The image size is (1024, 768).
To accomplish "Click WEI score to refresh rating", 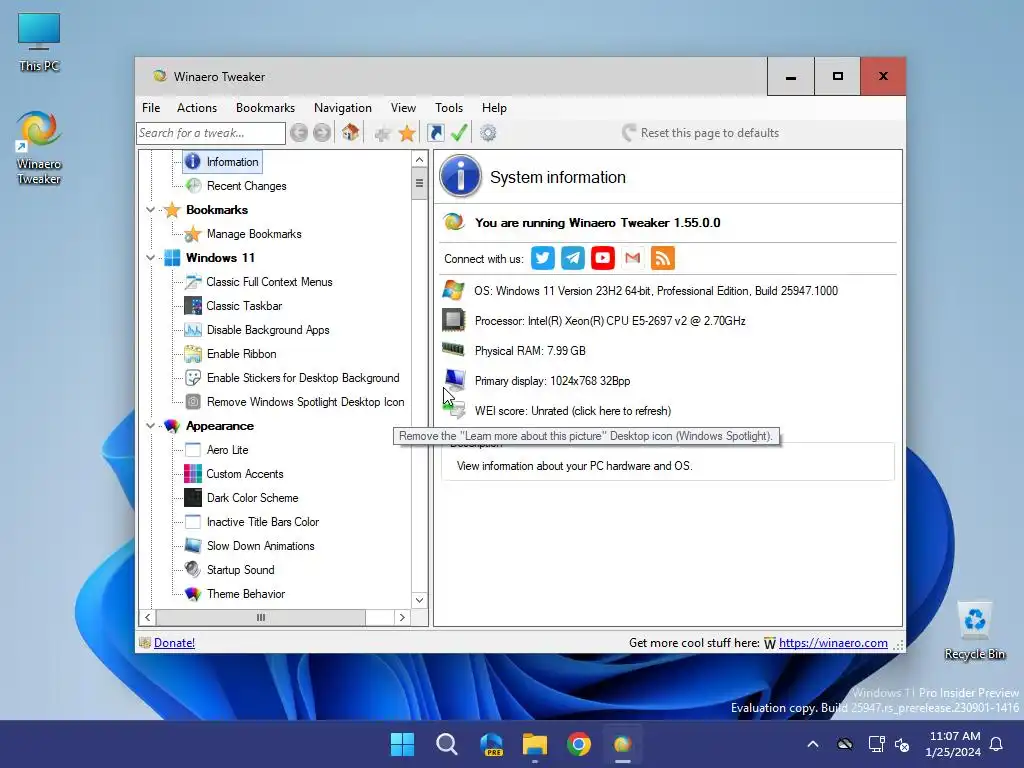I will [x=573, y=411].
